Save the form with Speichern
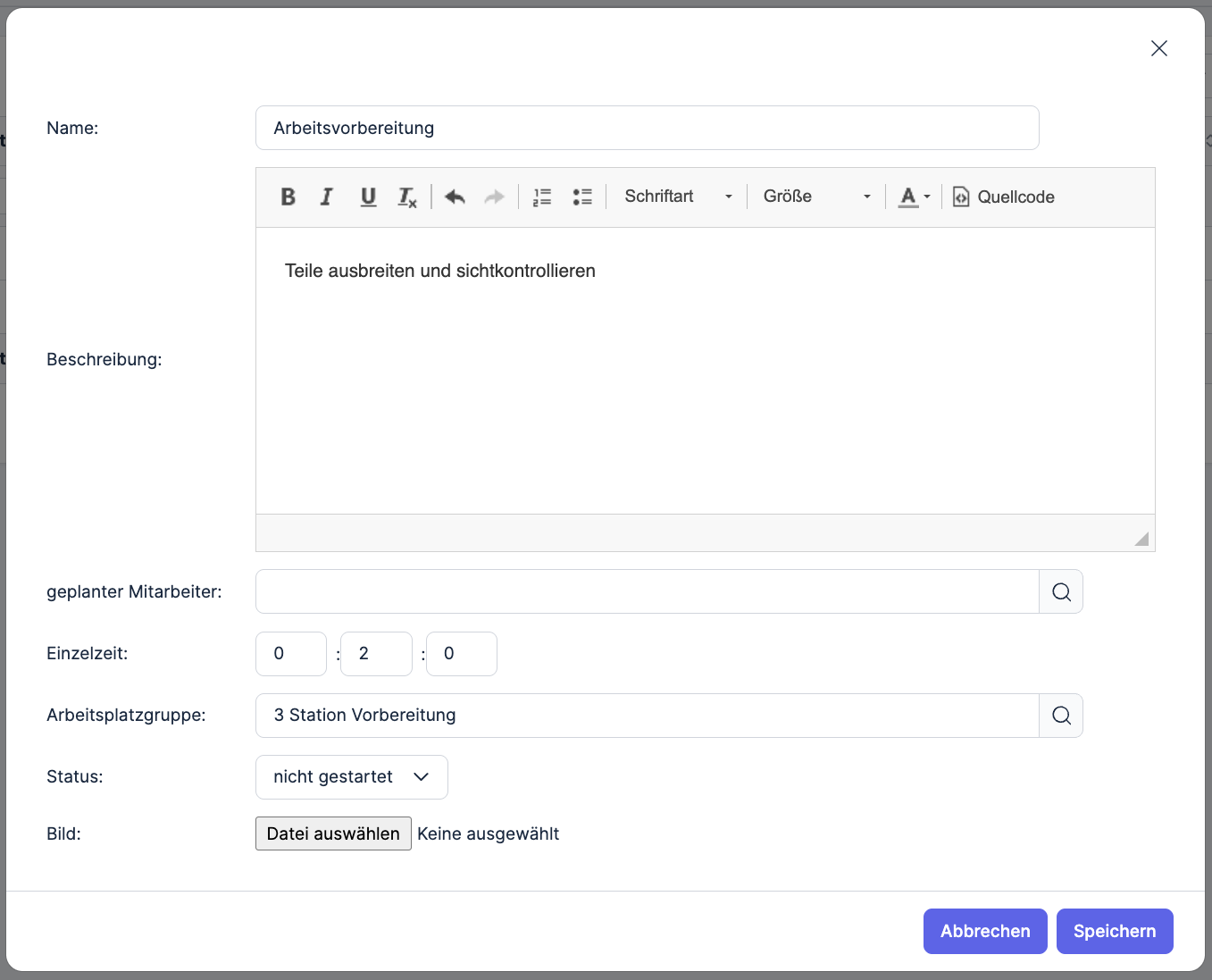This screenshot has height=980, width=1212. pos(1114,931)
